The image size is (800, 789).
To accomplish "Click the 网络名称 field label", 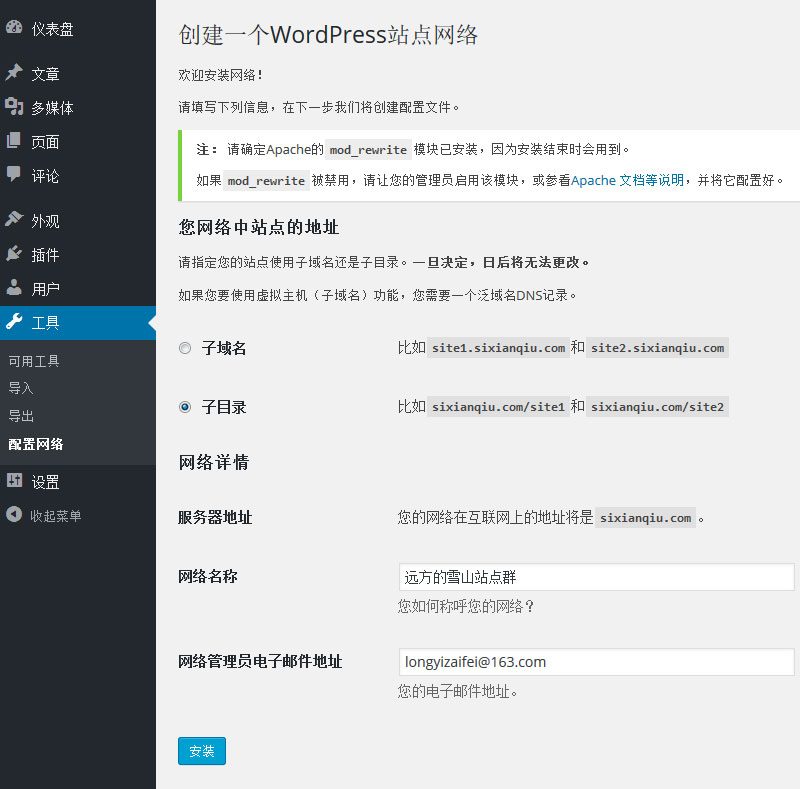I will pyautogui.click(x=208, y=577).
